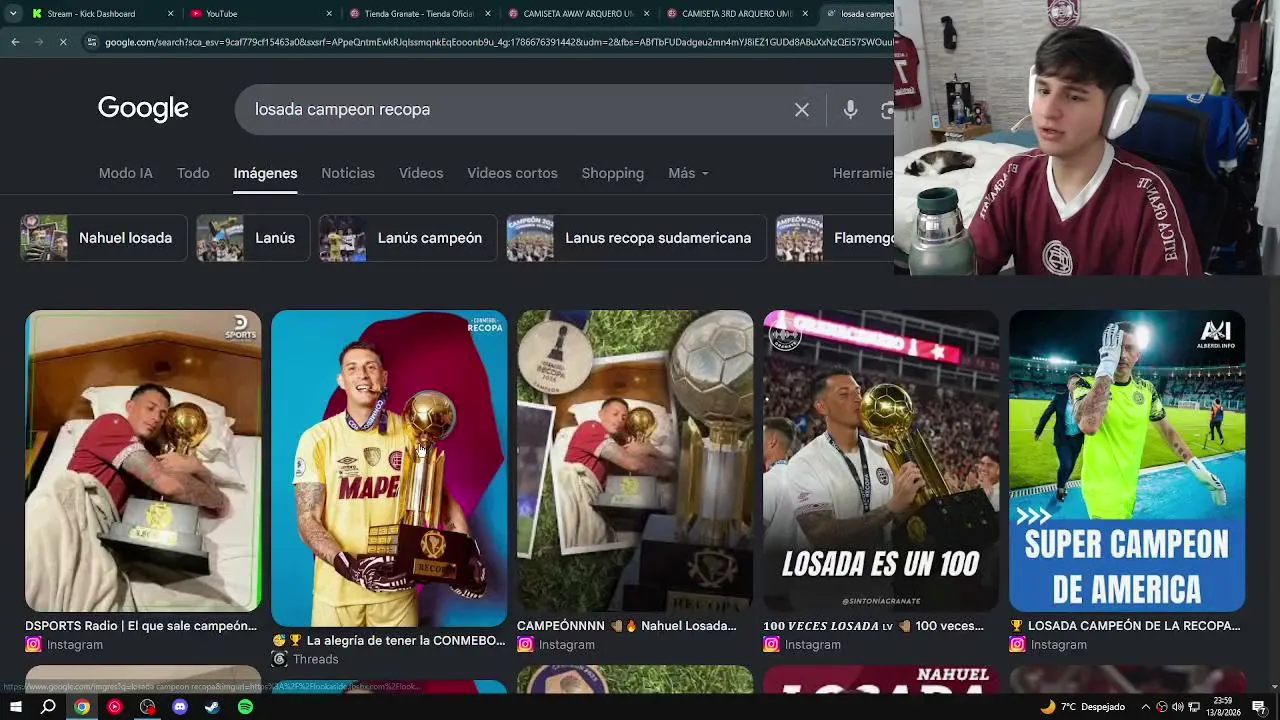Open the LOSADA CAMPEÓN DE LA RECOPA link
1280x720 pixels.
[x=1126, y=626]
